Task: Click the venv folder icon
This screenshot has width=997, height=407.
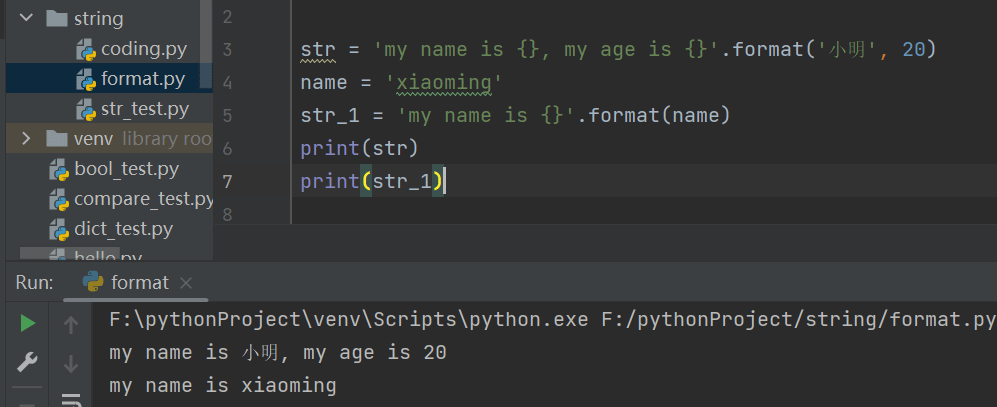Action: point(58,138)
